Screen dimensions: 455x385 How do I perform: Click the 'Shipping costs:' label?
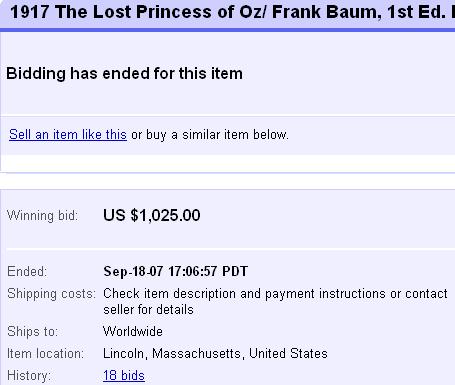[51, 294]
